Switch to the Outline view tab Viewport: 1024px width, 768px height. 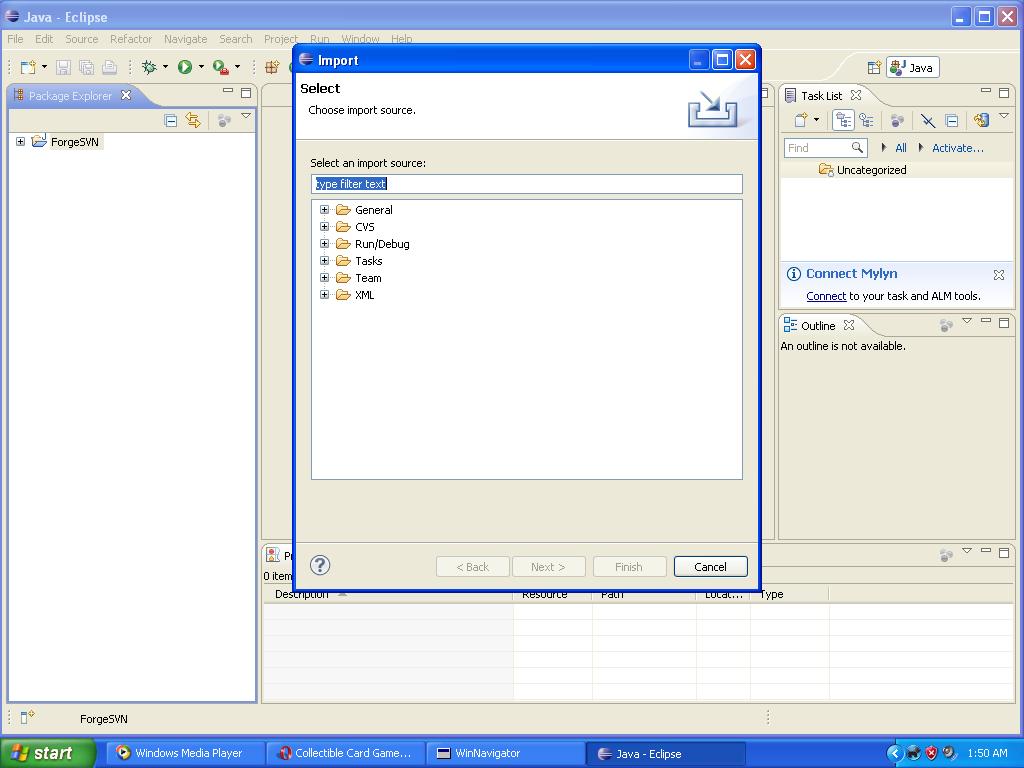[817, 326]
